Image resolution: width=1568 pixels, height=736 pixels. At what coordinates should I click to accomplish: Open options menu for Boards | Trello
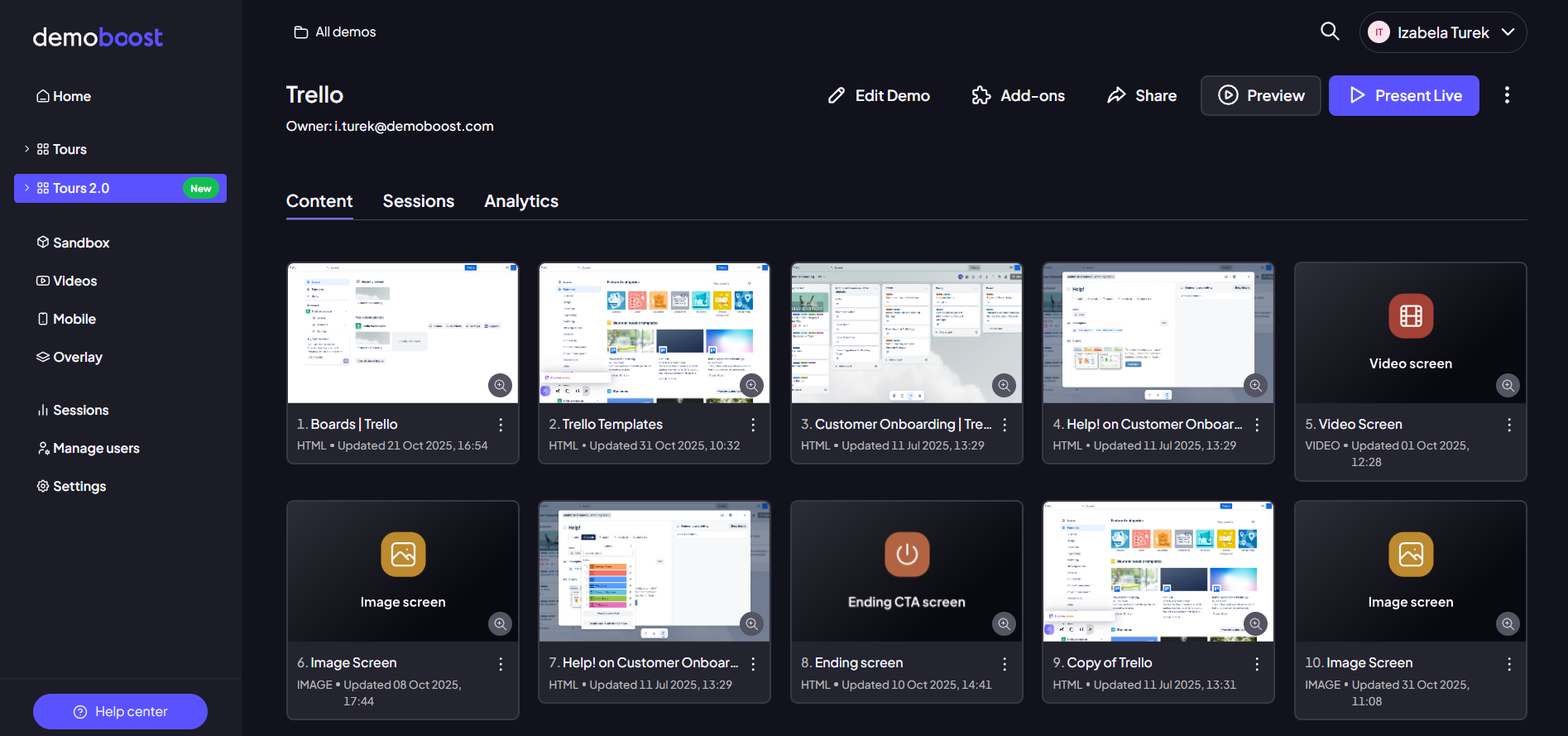(x=501, y=425)
